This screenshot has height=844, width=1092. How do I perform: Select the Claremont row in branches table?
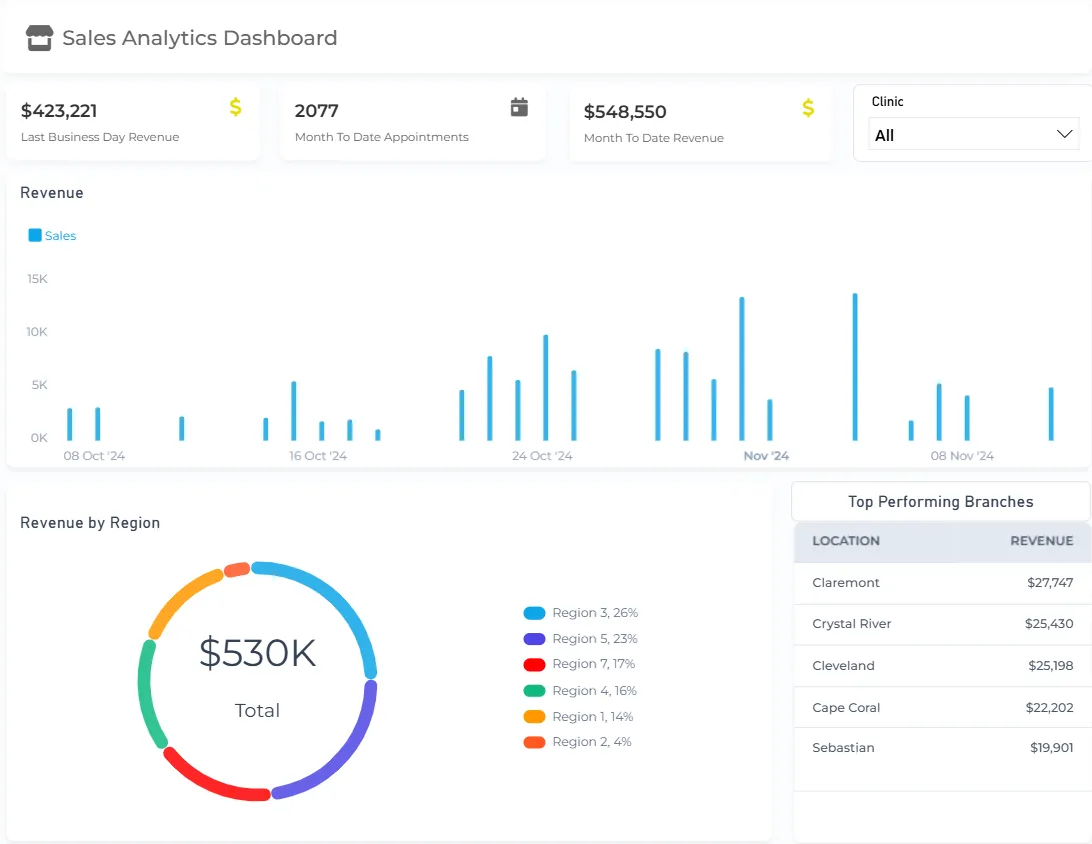point(942,583)
